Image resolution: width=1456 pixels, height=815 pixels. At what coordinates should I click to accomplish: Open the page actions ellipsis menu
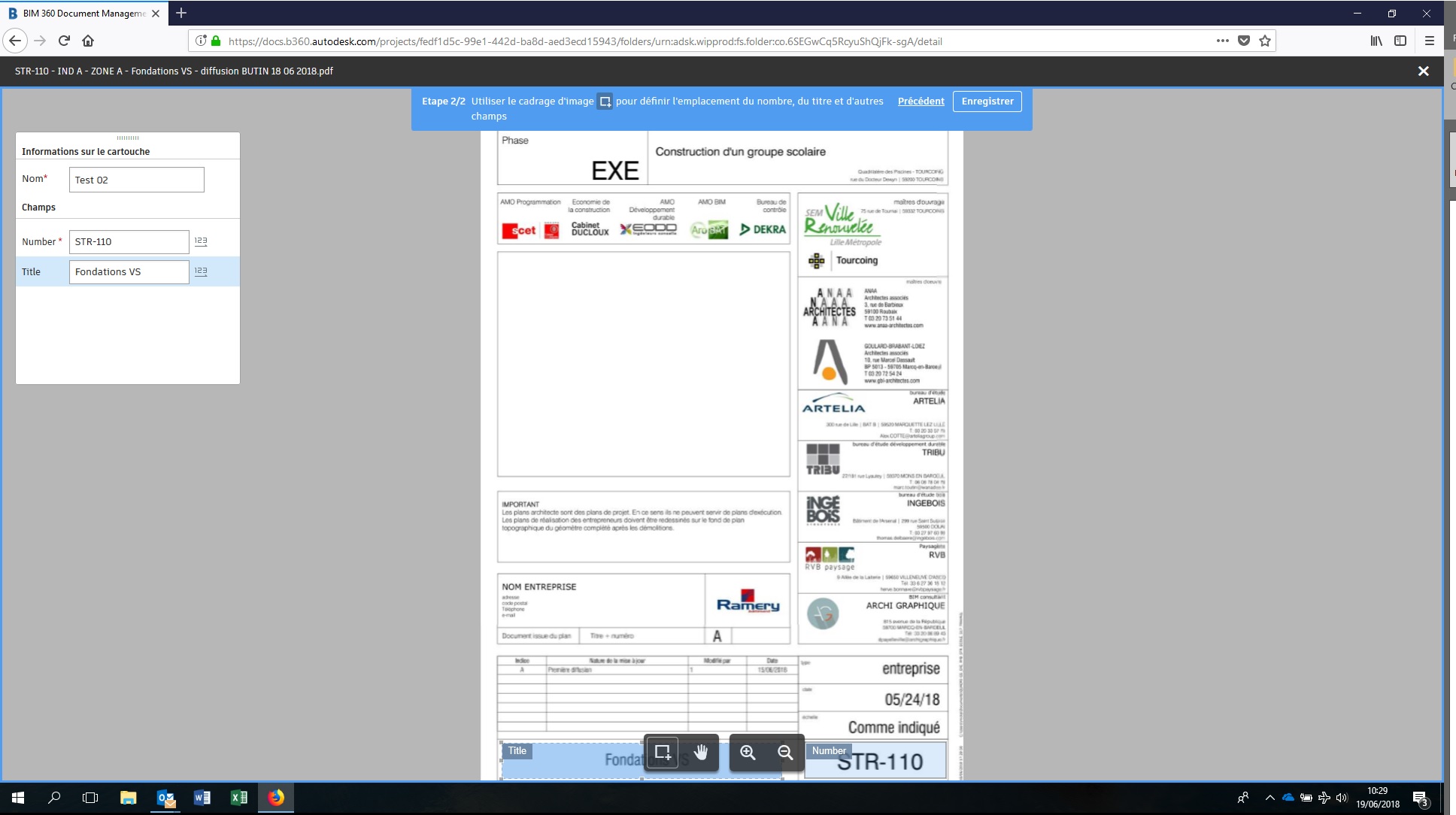tap(1222, 41)
